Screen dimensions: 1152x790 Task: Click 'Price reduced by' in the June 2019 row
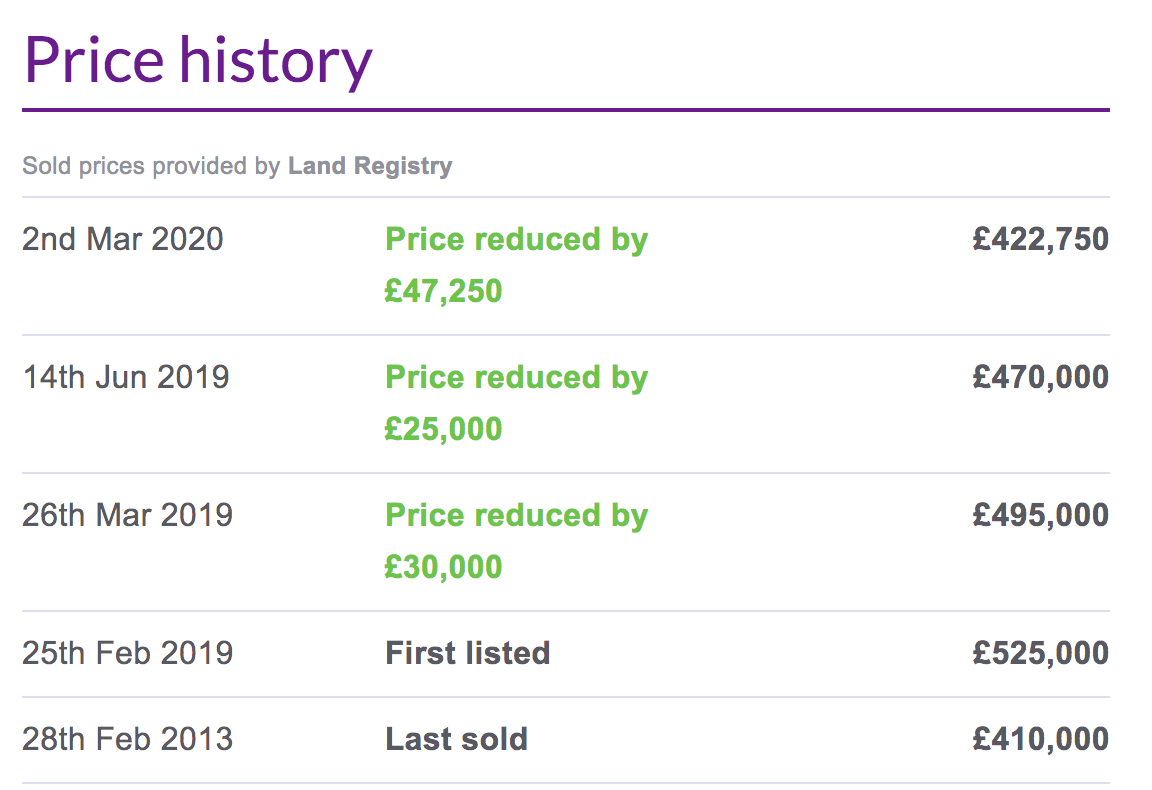[516, 378]
